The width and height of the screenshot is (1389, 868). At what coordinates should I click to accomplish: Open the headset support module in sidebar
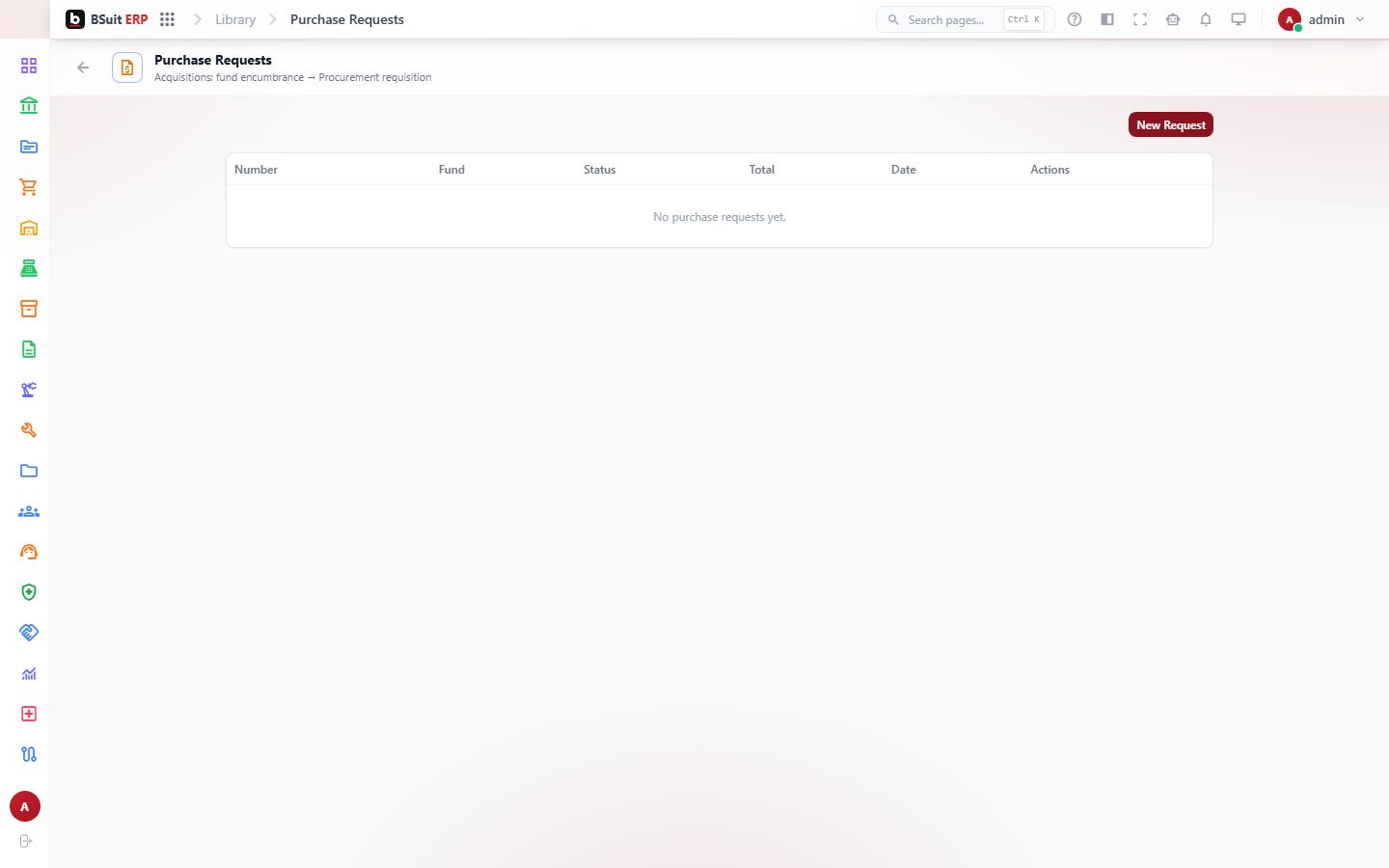29,552
